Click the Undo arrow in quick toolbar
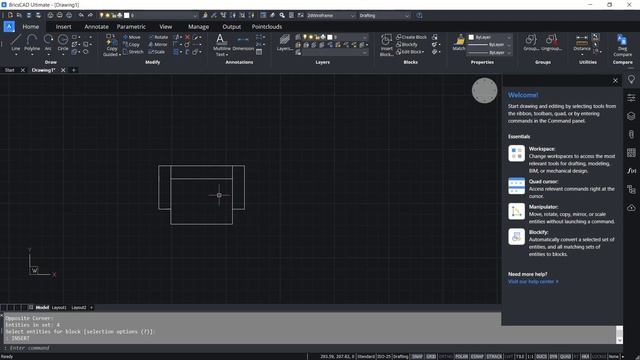Viewport: 640px width, 360px height. click(81, 16)
